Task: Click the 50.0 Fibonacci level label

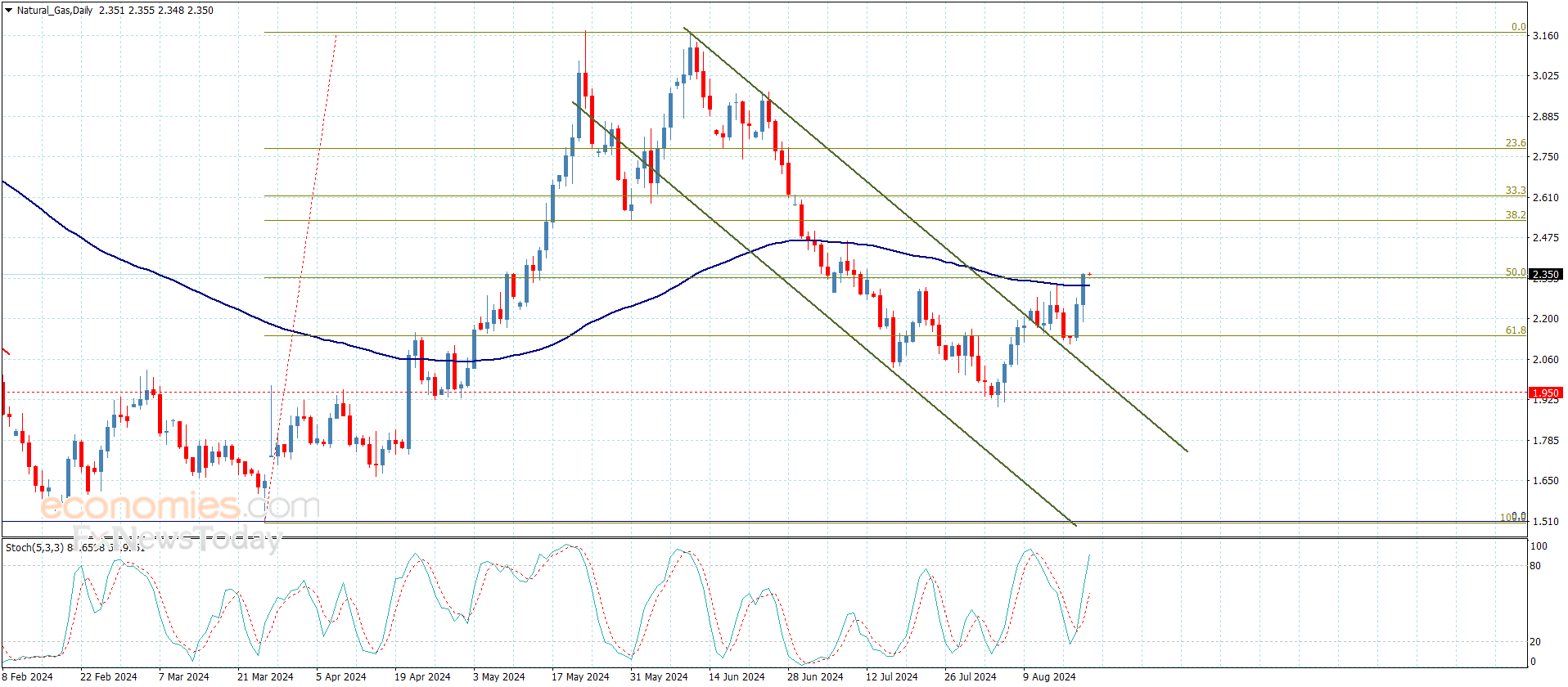Action: click(x=1515, y=272)
